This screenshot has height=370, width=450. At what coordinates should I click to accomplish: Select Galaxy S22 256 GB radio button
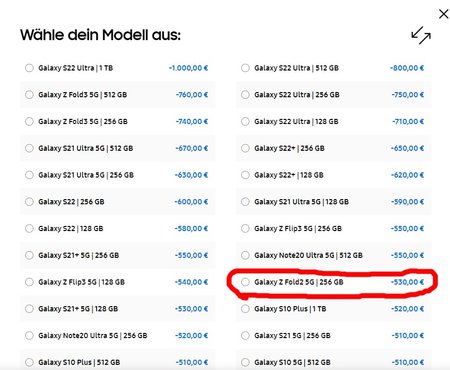(29, 202)
